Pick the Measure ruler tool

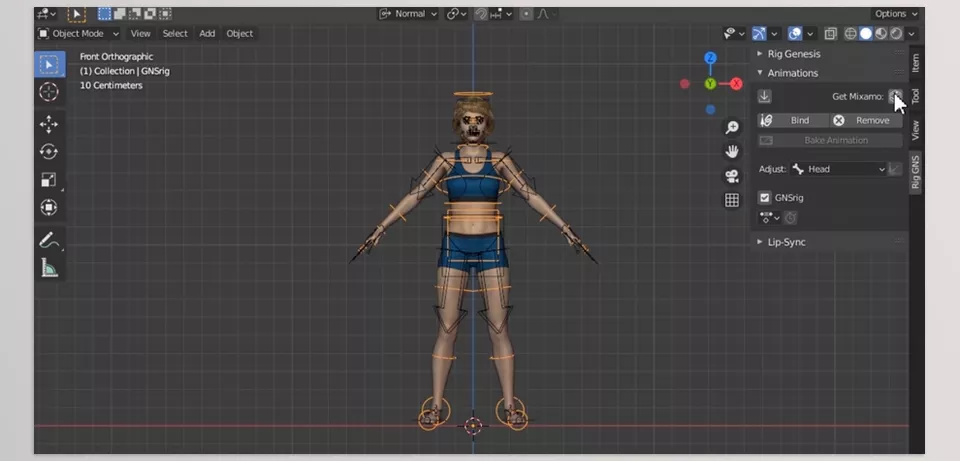(x=49, y=267)
